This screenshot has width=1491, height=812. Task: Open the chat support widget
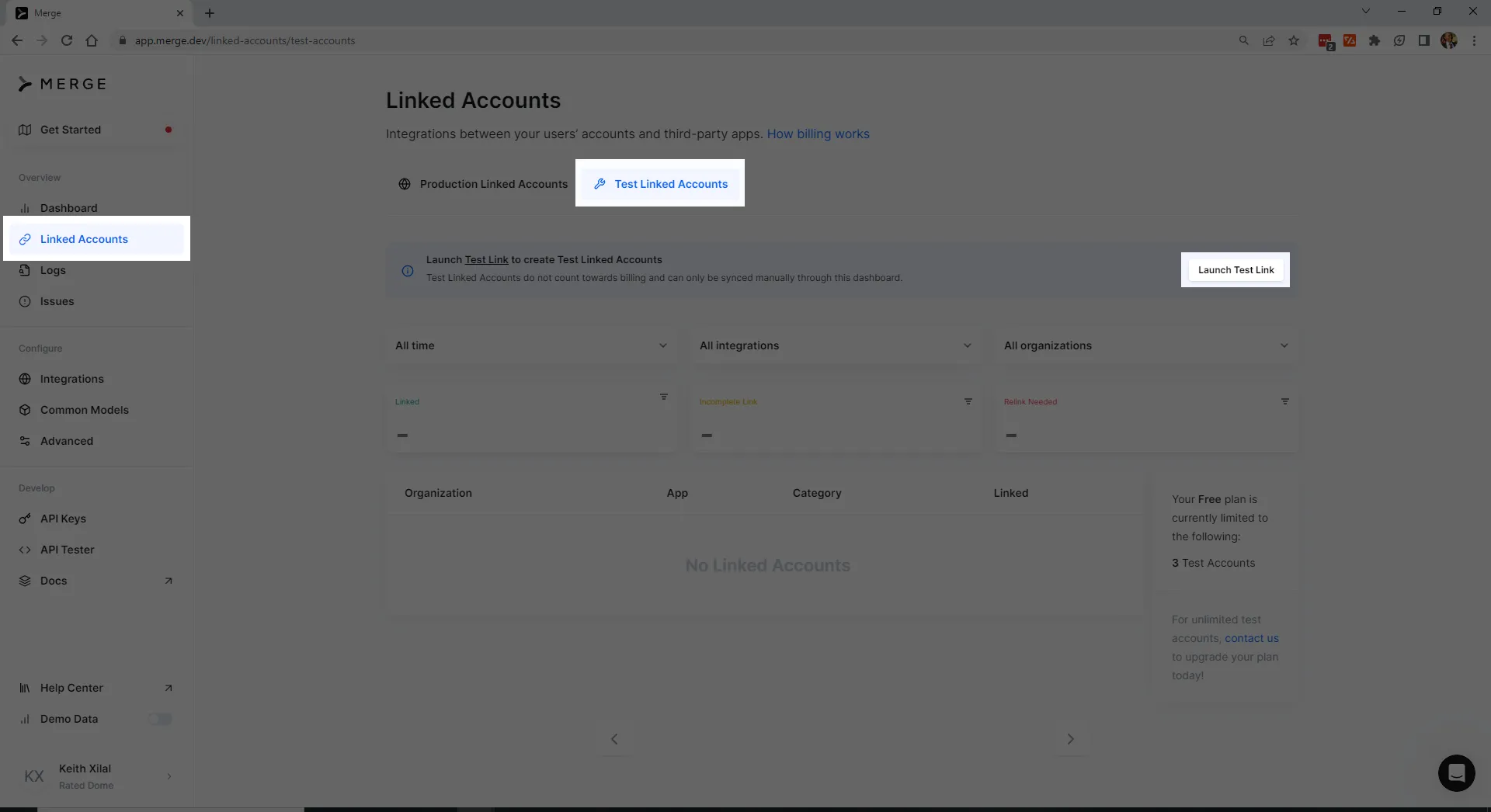coord(1456,773)
